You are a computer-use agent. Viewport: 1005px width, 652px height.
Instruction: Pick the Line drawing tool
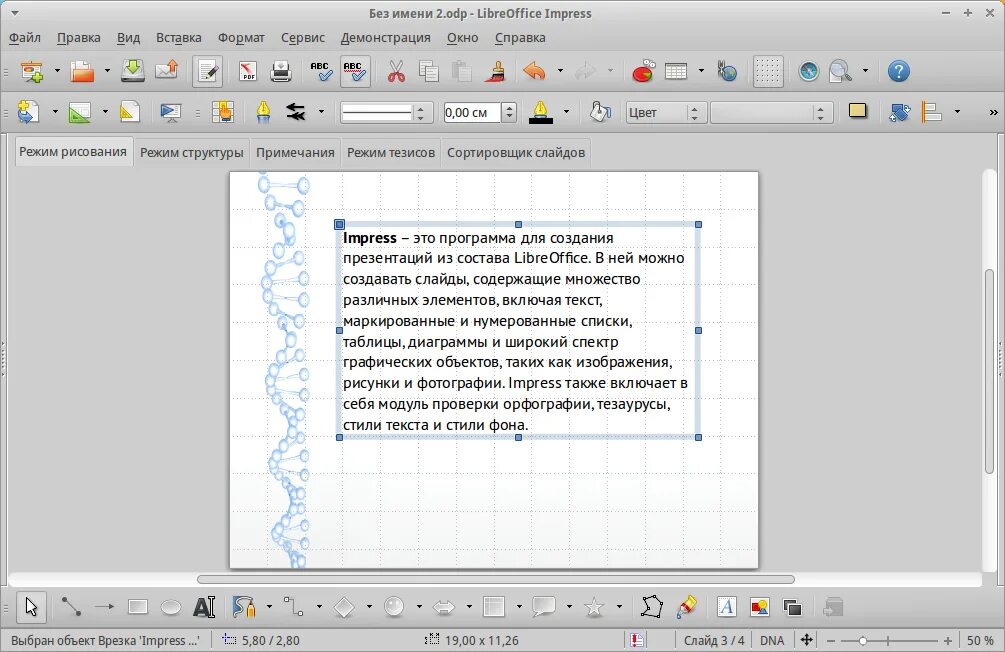71,606
